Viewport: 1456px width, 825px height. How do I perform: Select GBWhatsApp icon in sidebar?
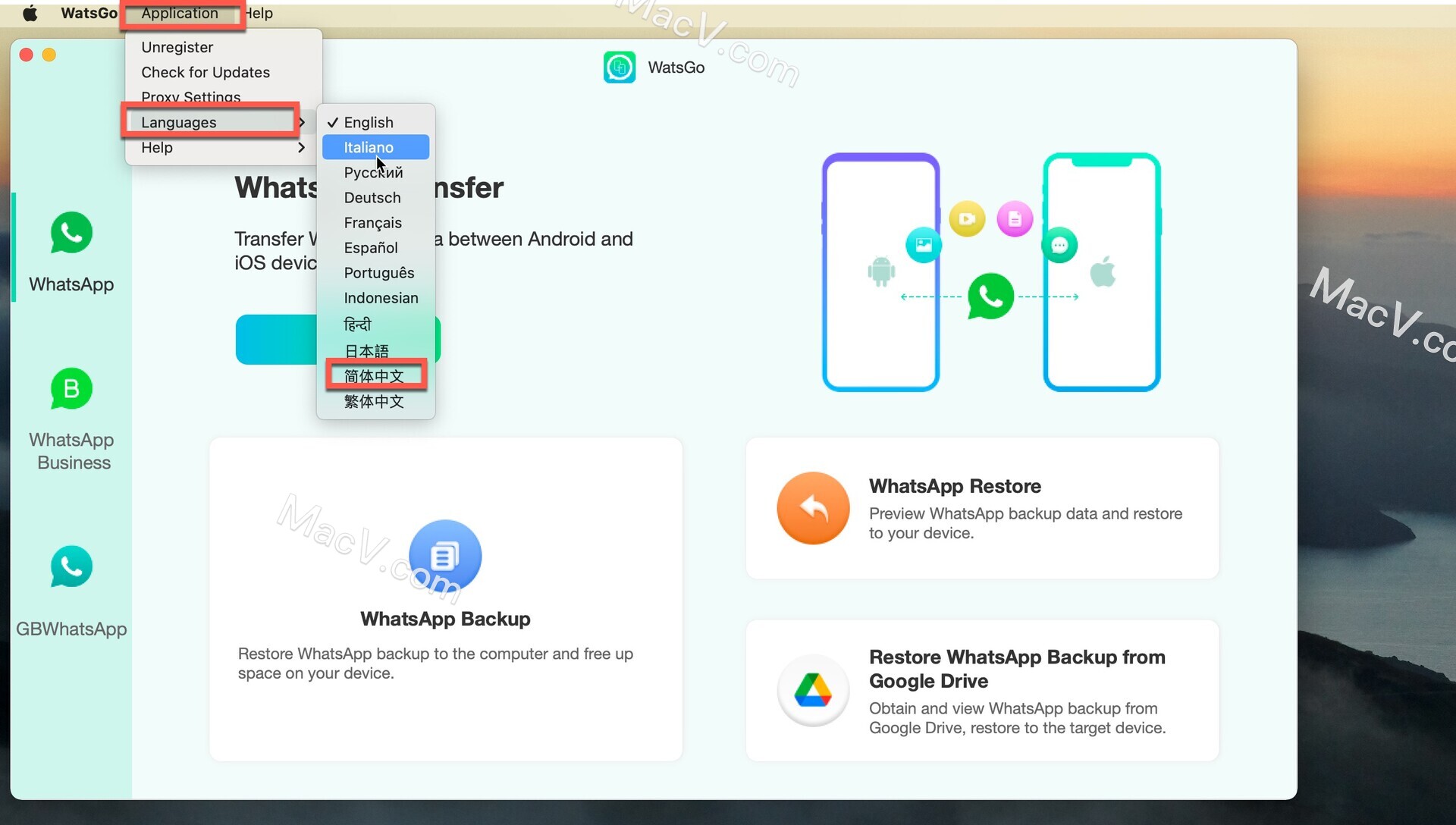click(71, 566)
